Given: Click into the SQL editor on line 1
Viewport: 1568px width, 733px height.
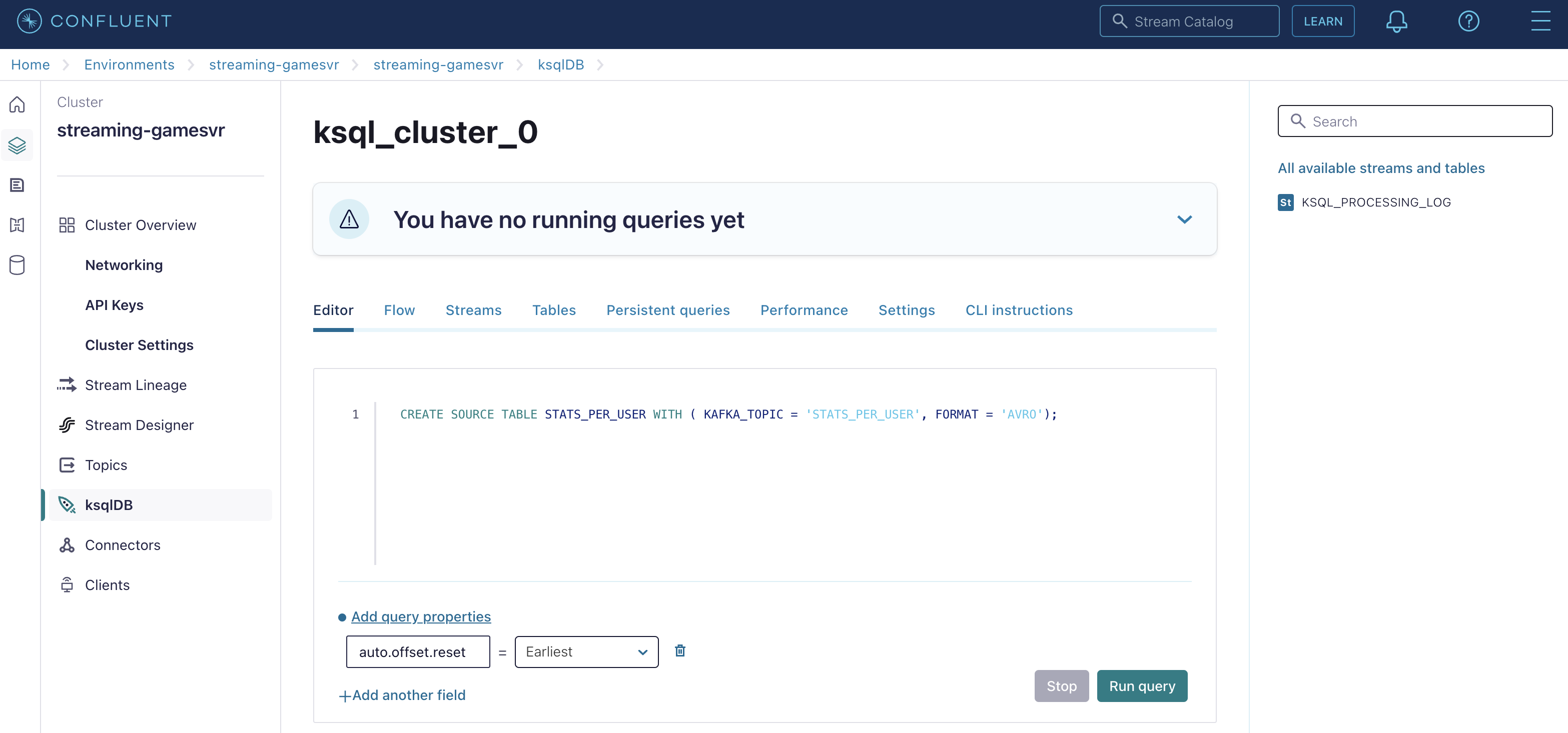Looking at the screenshot, I should pyautogui.click(x=728, y=414).
